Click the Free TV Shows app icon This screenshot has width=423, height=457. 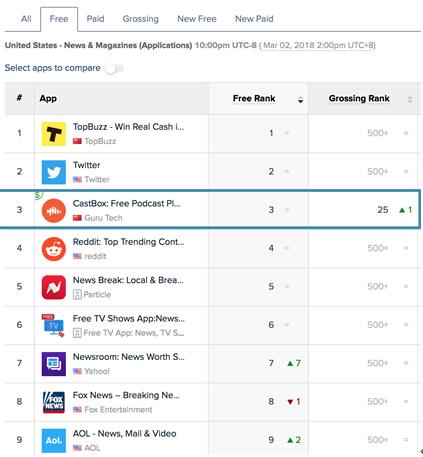pyautogui.click(x=54, y=325)
